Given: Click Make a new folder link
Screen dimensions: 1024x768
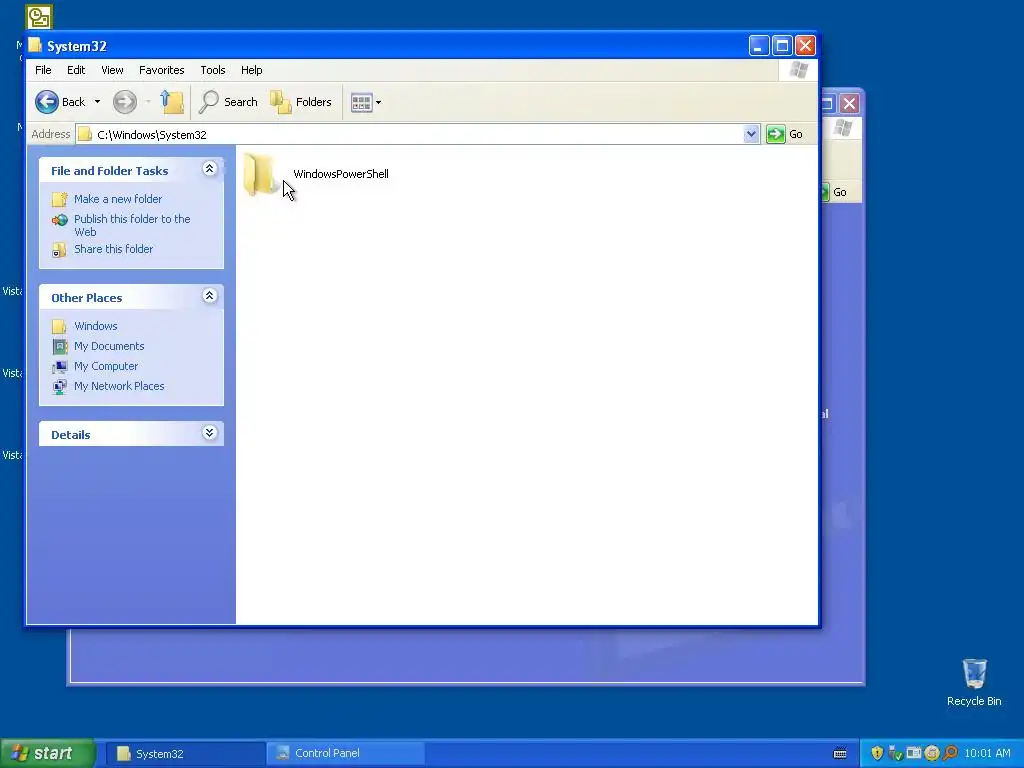Looking at the screenshot, I should [118, 199].
